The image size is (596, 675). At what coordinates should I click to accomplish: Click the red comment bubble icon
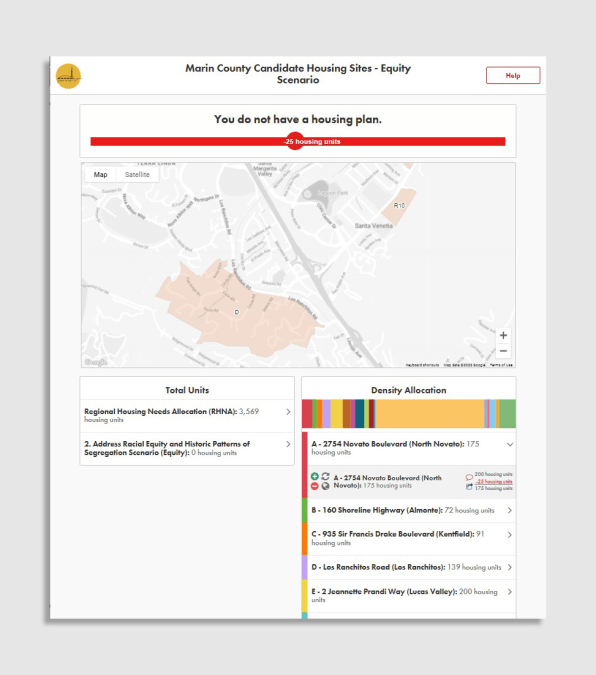[469, 477]
